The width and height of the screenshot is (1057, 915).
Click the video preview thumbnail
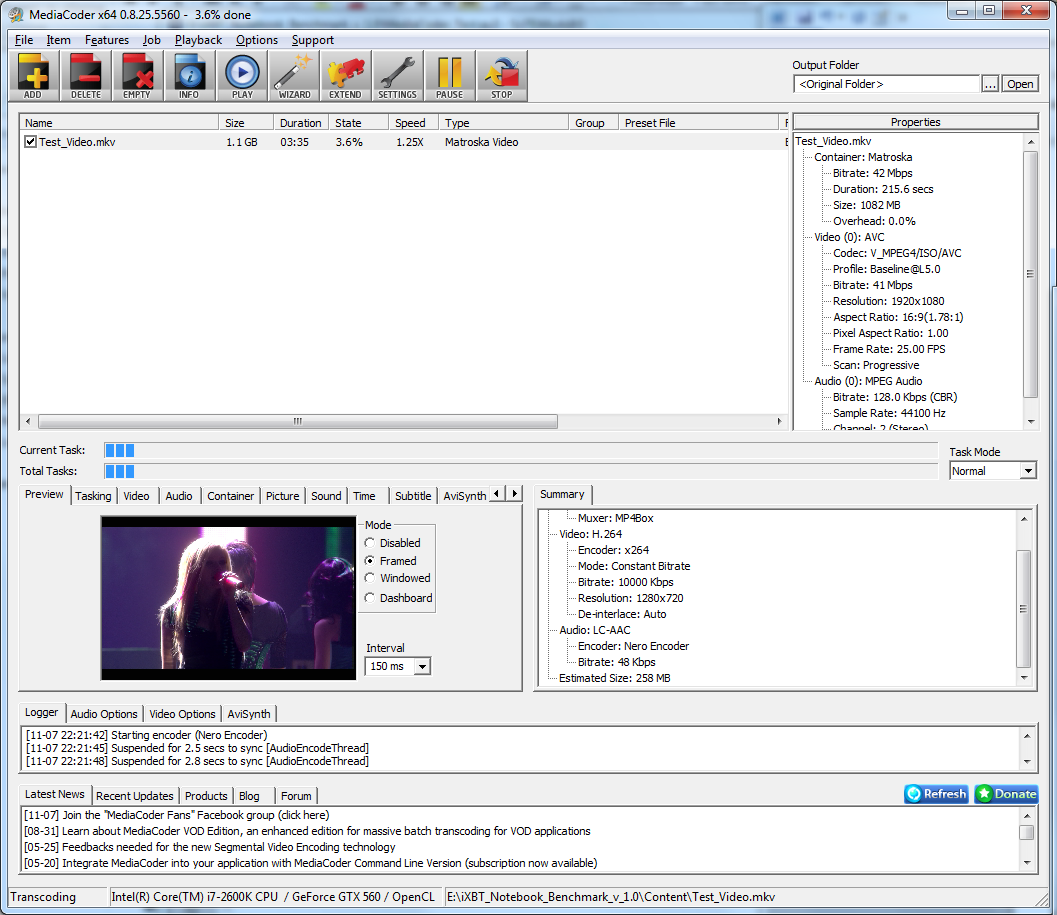click(x=229, y=598)
